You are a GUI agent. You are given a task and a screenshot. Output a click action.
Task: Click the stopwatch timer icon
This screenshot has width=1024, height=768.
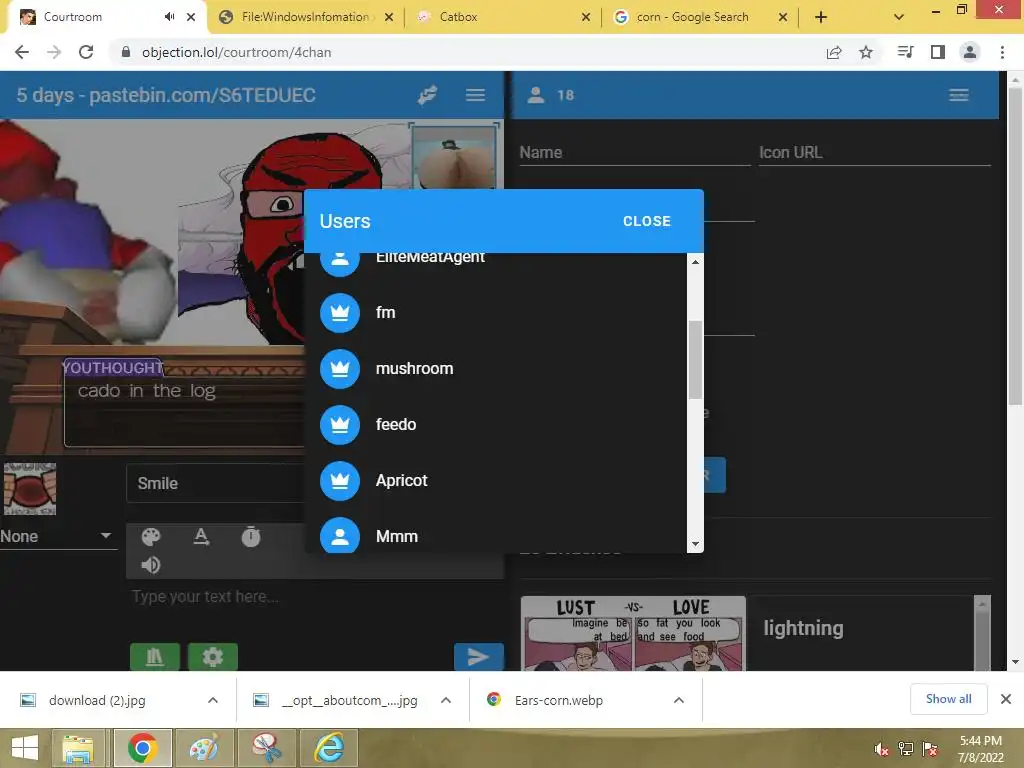pyautogui.click(x=251, y=537)
